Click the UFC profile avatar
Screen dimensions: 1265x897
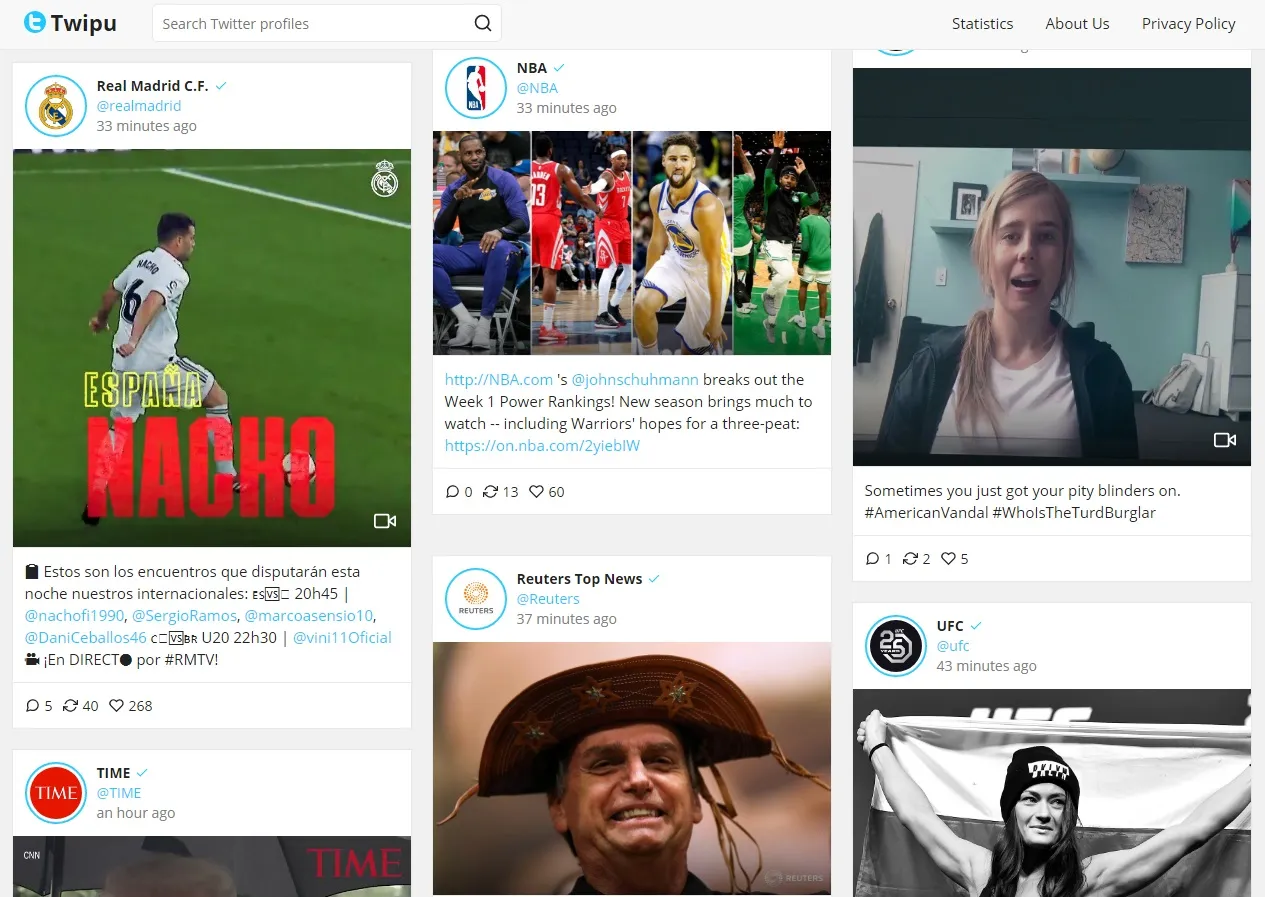point(896,646)
